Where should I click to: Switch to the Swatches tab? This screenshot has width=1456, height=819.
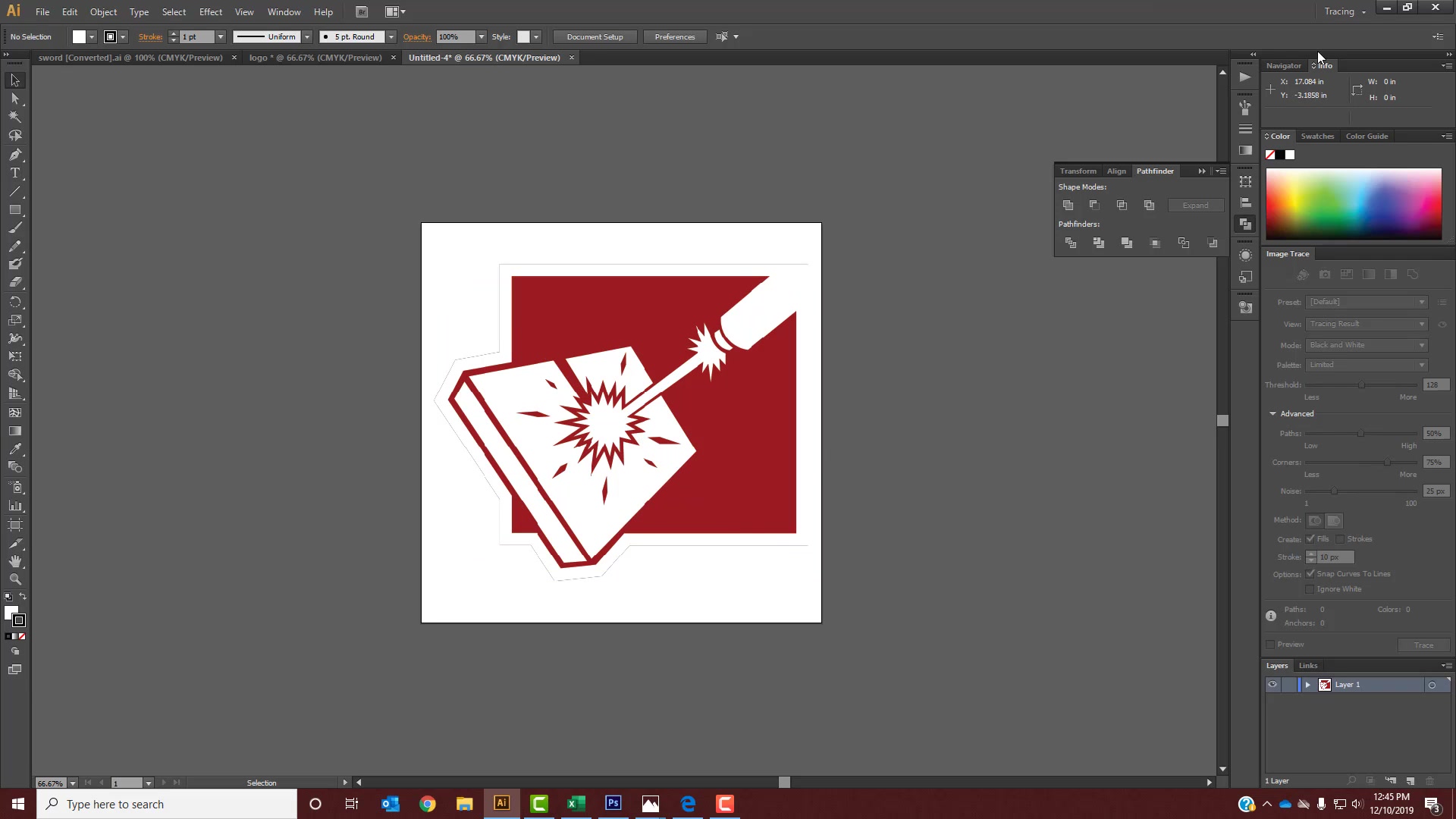1317,136
